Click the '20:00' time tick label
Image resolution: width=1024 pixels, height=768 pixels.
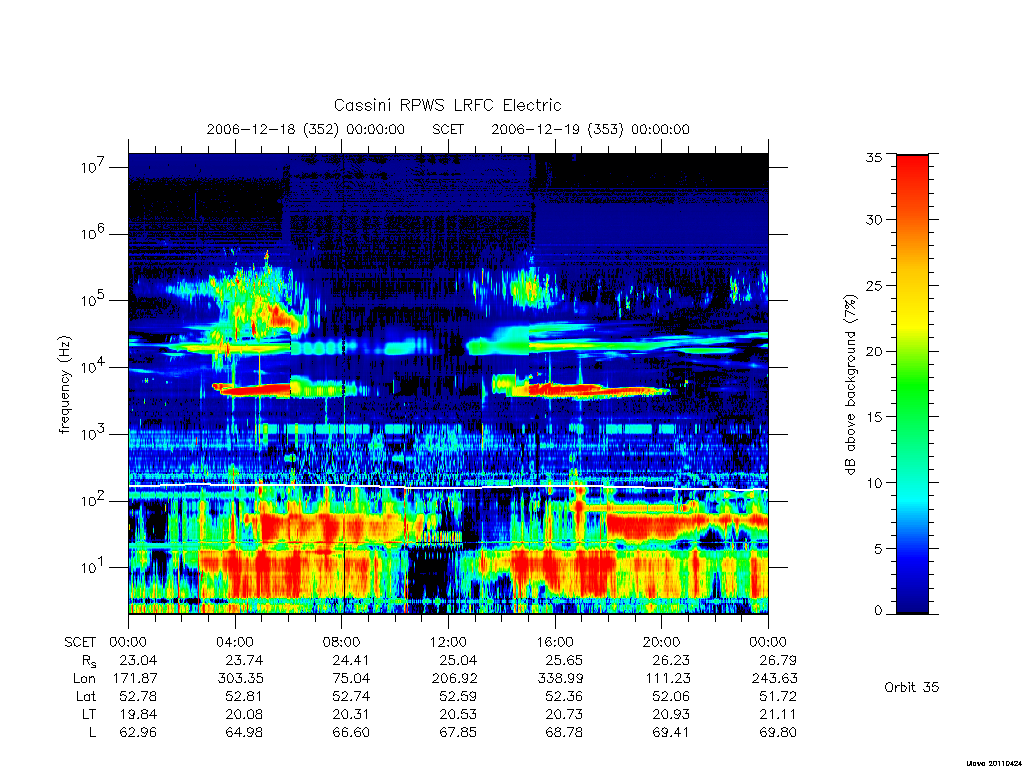click(x=661, y=642)
